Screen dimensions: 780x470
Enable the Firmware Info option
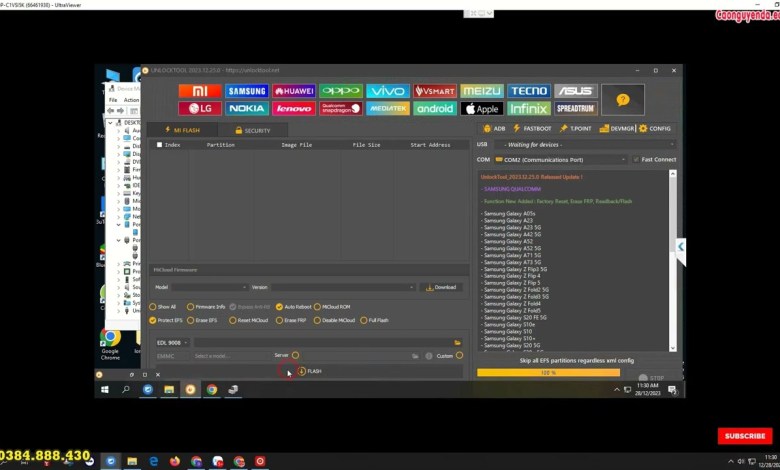[206, 307]
